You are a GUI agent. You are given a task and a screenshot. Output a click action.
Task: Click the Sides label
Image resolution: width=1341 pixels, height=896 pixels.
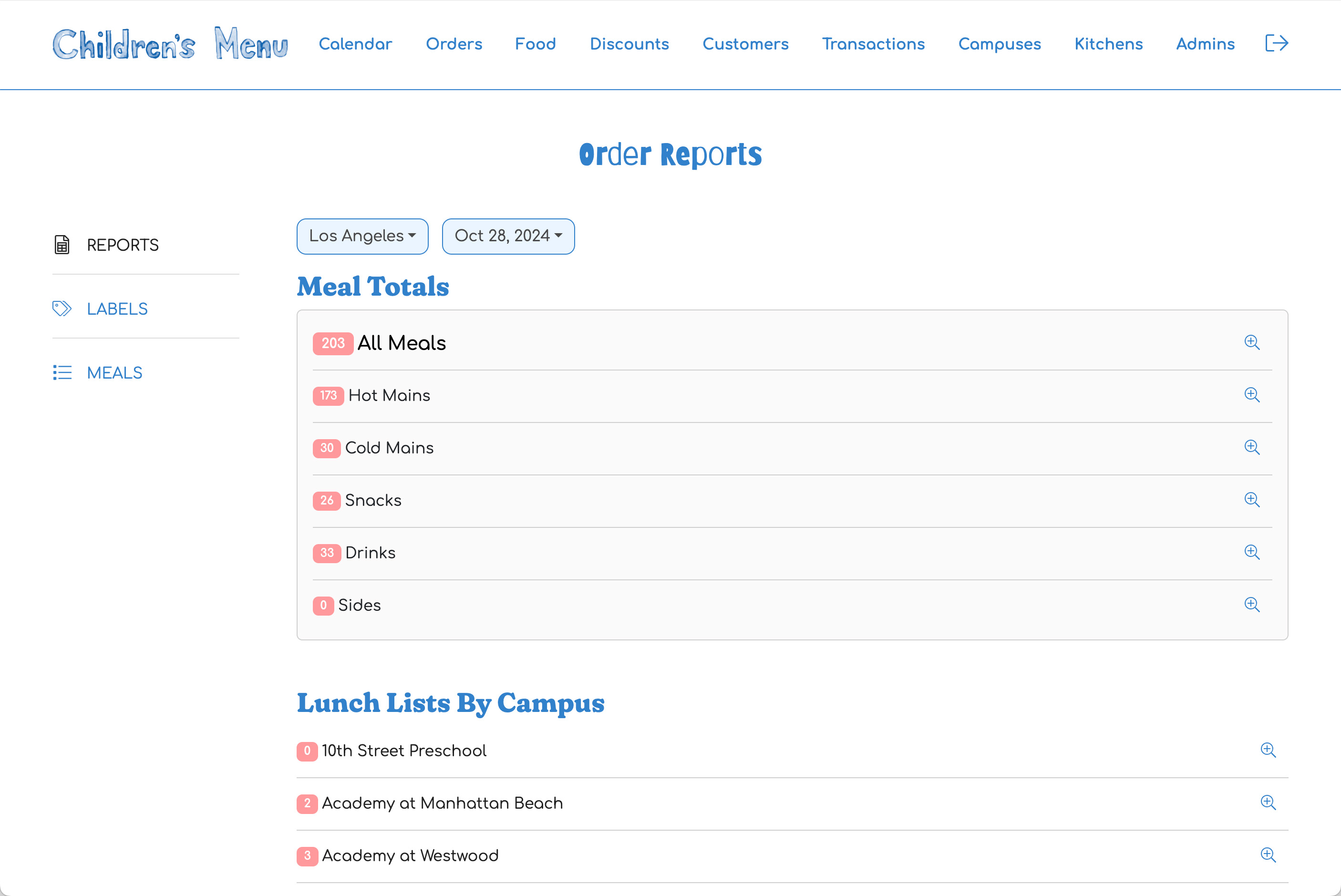point(360,605)
